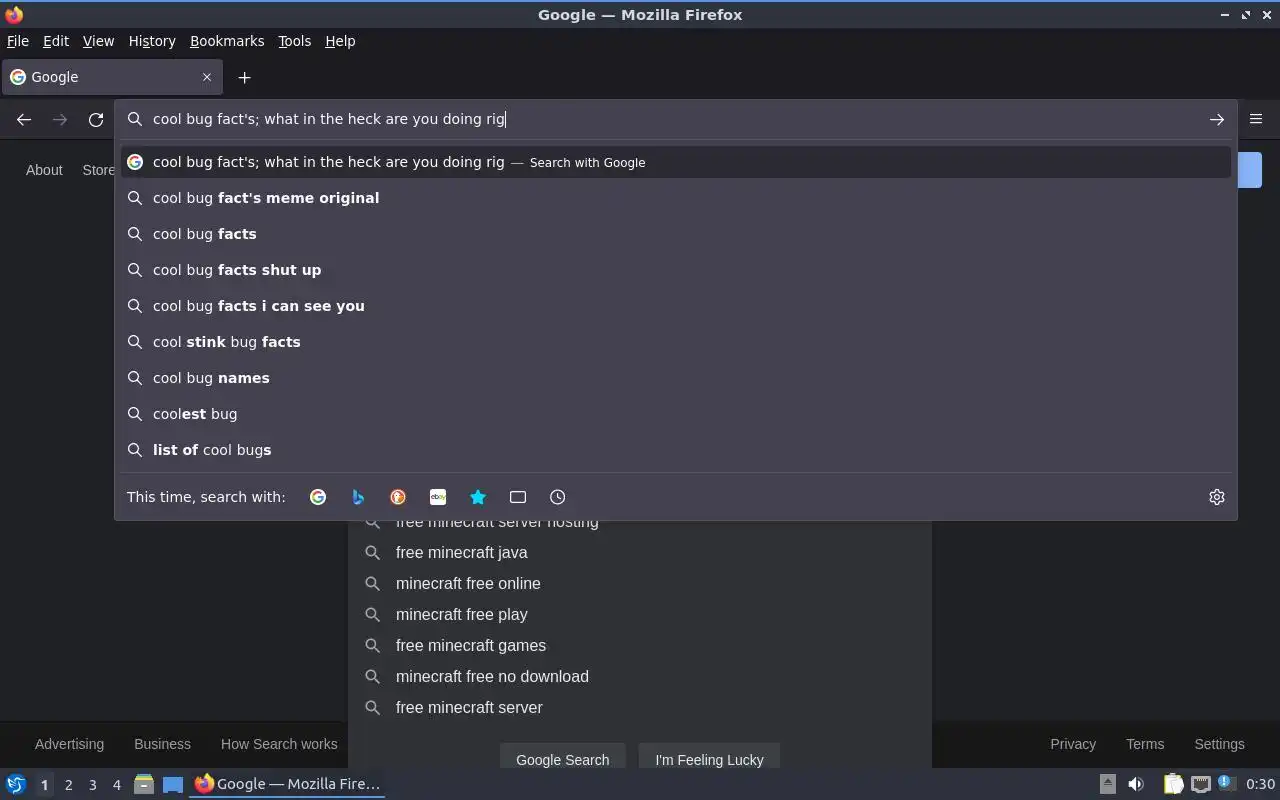The image size is (1280, 800).
Task: Click the I'm Feeling Lucky button
Action: pos(709,758)
